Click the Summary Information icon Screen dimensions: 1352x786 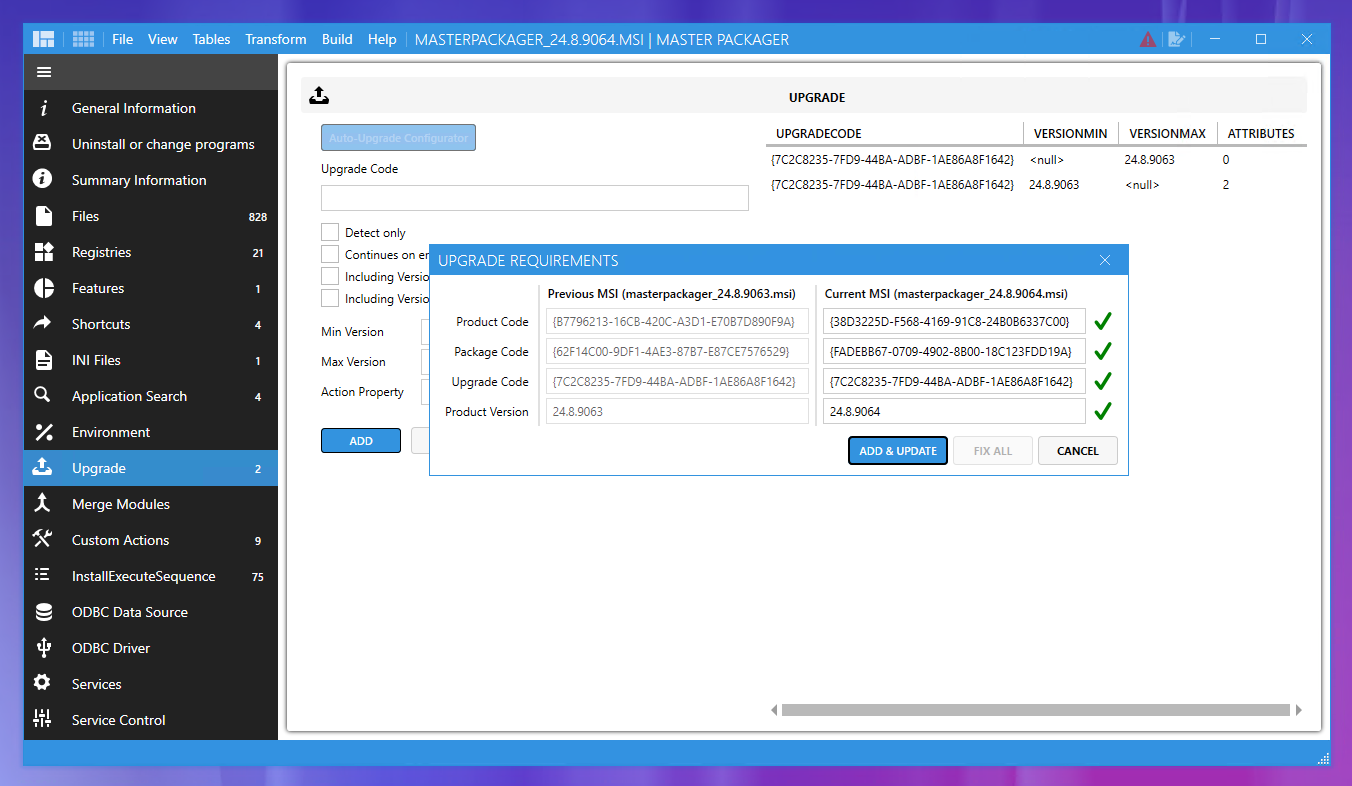43,180
